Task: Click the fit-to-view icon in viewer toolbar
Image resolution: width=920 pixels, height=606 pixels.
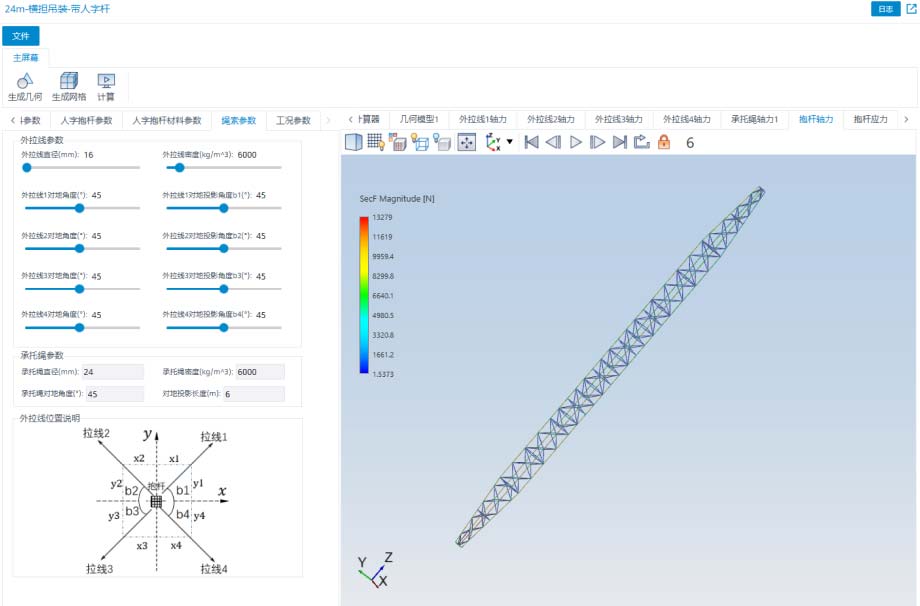Action: point(466,142)
